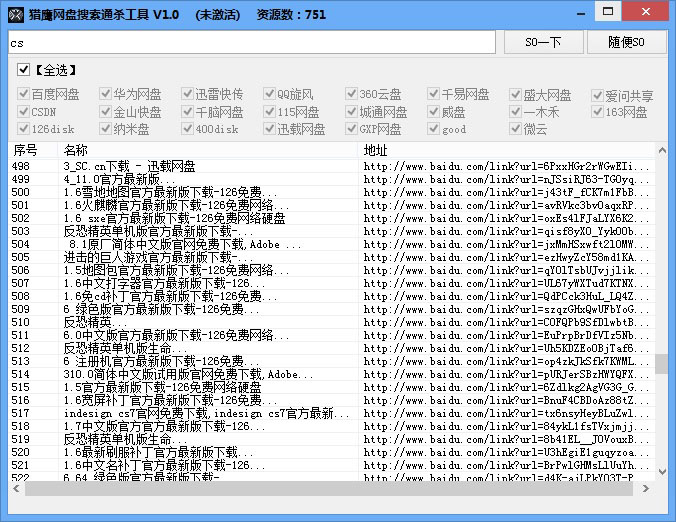Viewport: 676px width, 522px height.
Task: Toggle the QQ旋风 checkbox
Action: tap(270, 95)
